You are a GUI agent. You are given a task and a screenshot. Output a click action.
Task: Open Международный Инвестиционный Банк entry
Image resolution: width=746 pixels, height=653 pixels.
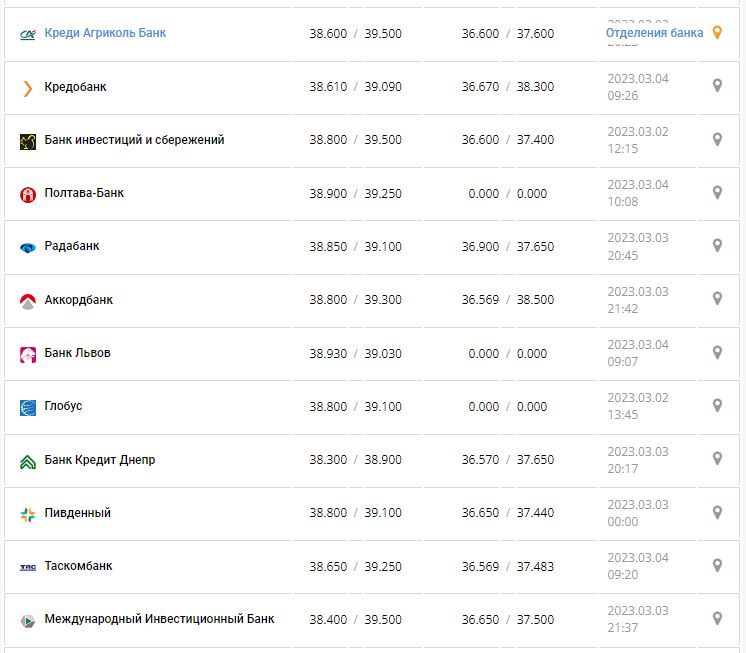pyautogui.click(x=159, y=619)
